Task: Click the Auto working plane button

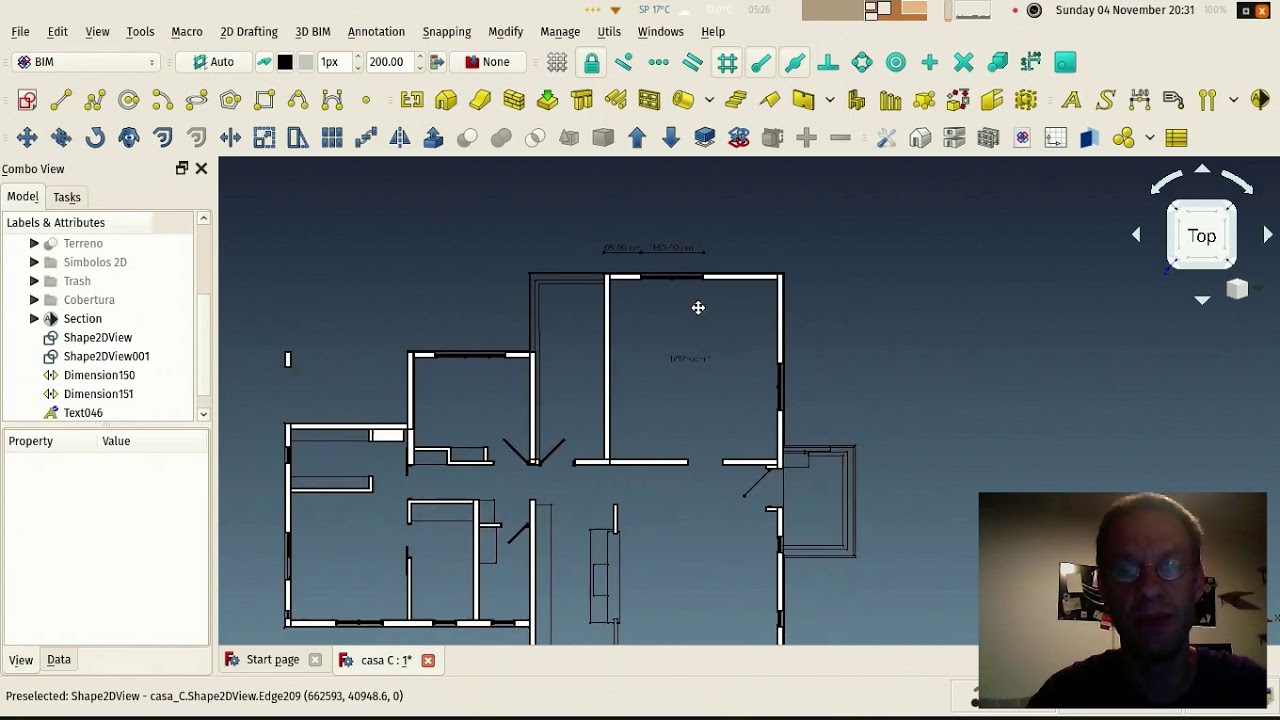Action: (213, 62)
